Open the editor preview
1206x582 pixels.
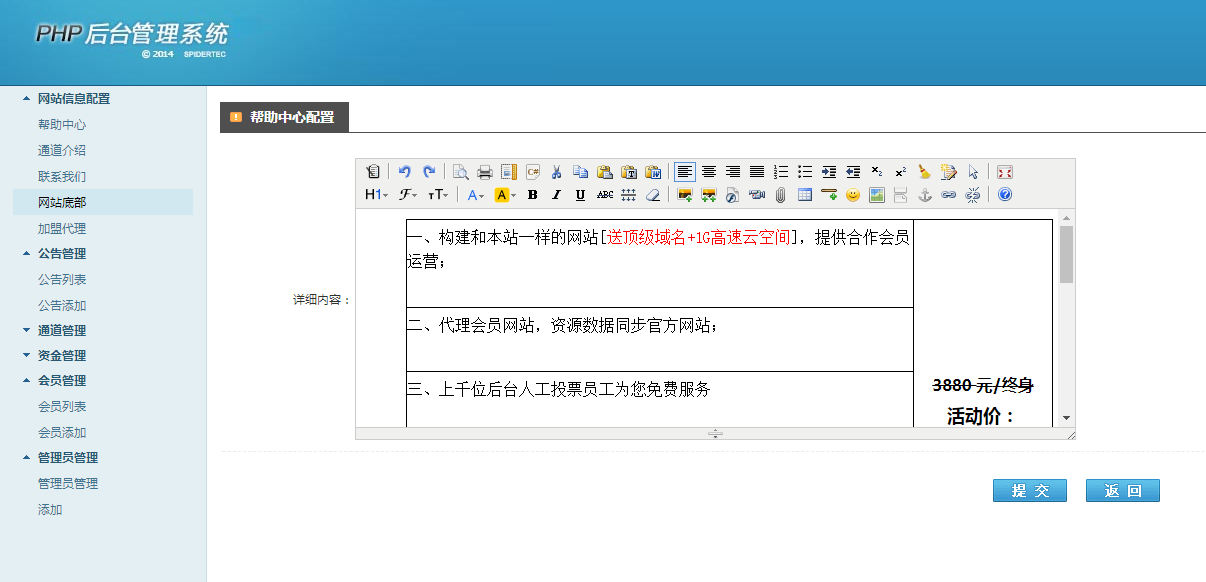click(x=461, y=171)
